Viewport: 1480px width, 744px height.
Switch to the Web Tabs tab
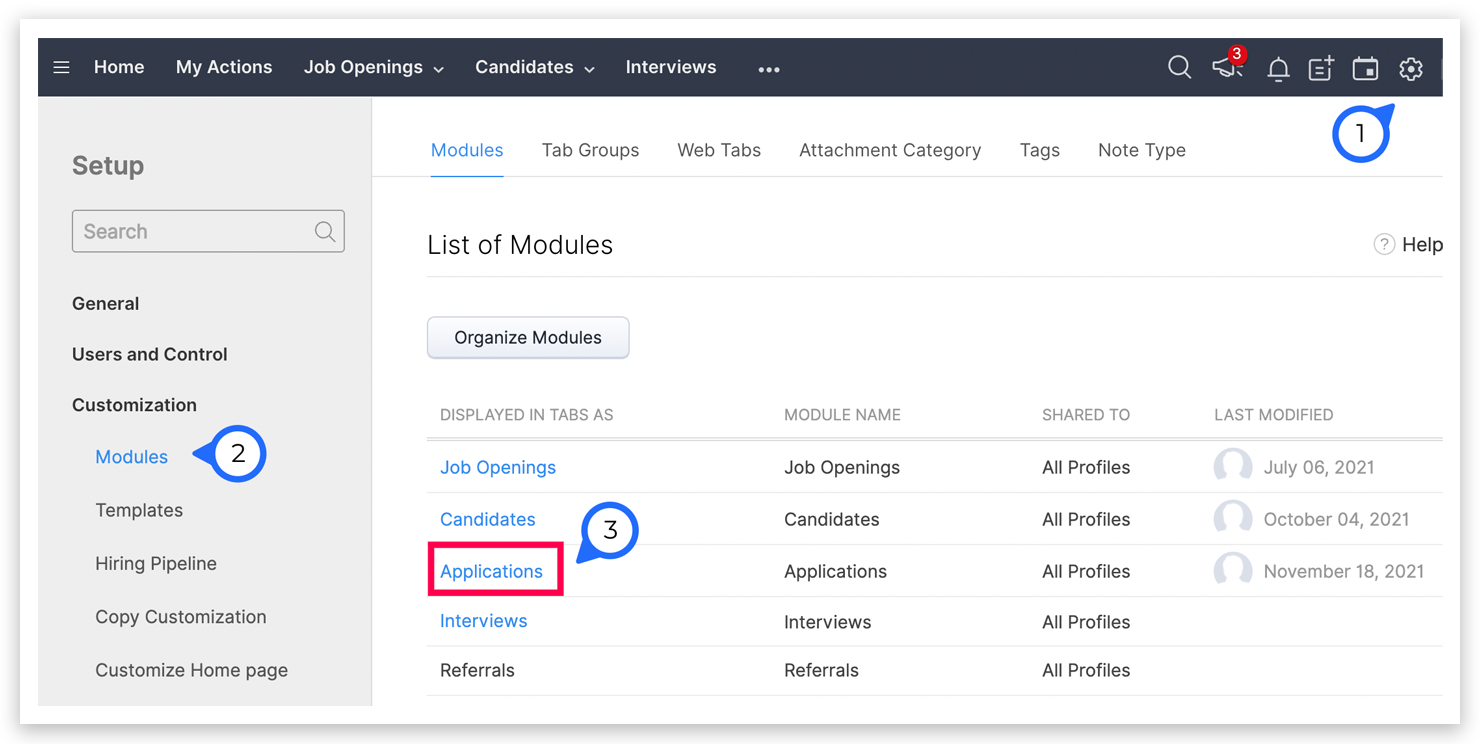[x=719, y=150]
